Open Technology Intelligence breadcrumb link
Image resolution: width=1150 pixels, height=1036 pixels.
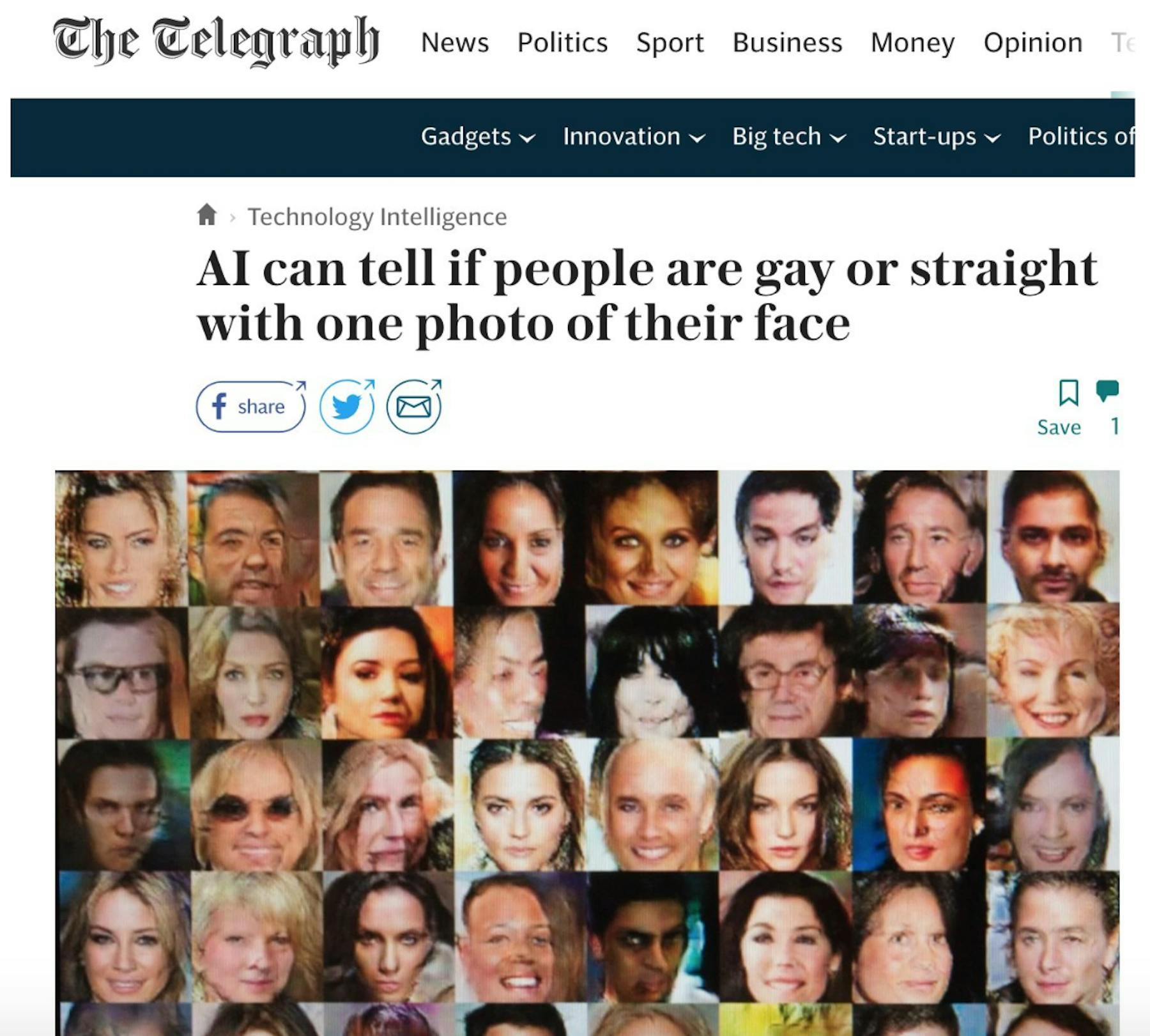pyautogui.click(x=377, y=217)
